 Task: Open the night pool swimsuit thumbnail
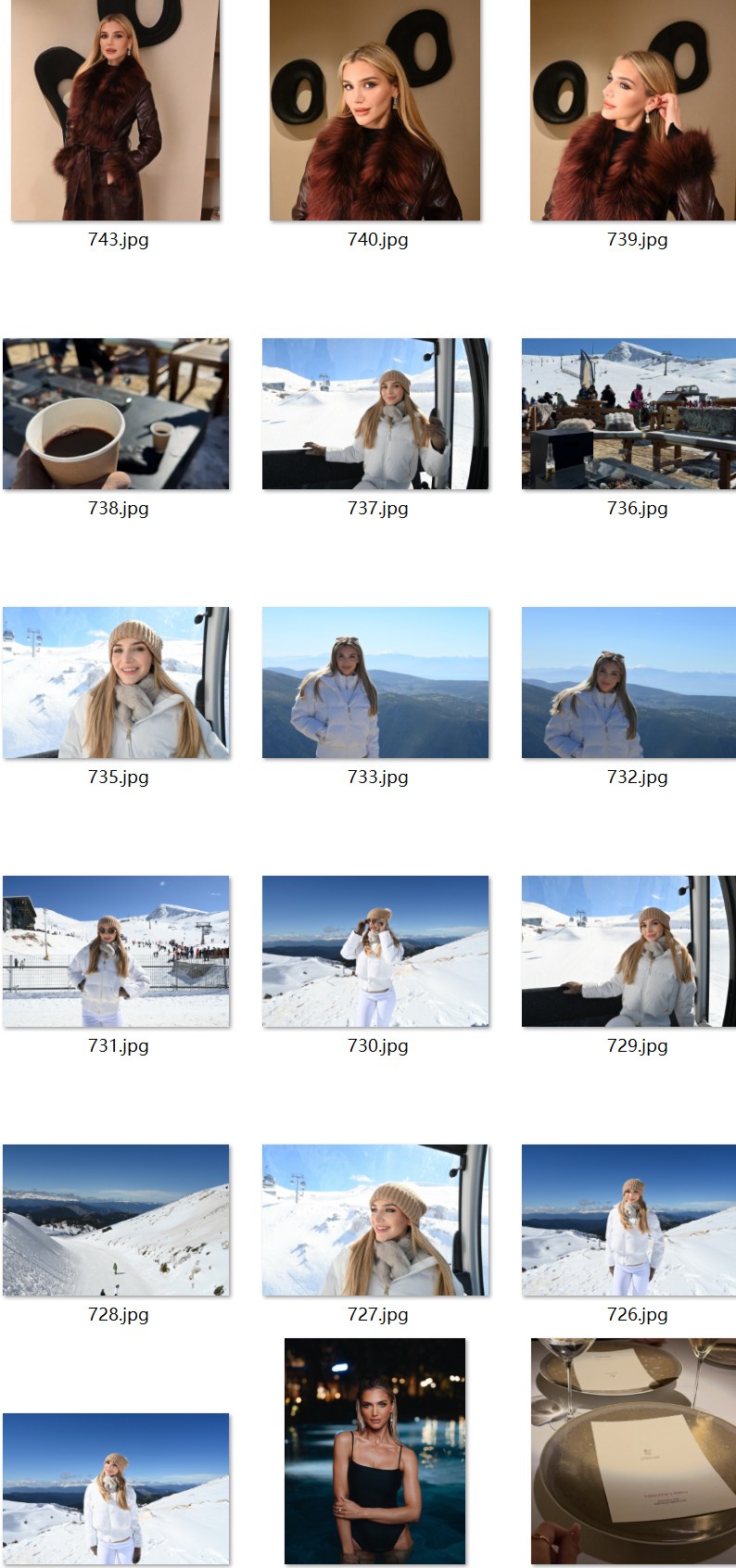[375, 1451]
